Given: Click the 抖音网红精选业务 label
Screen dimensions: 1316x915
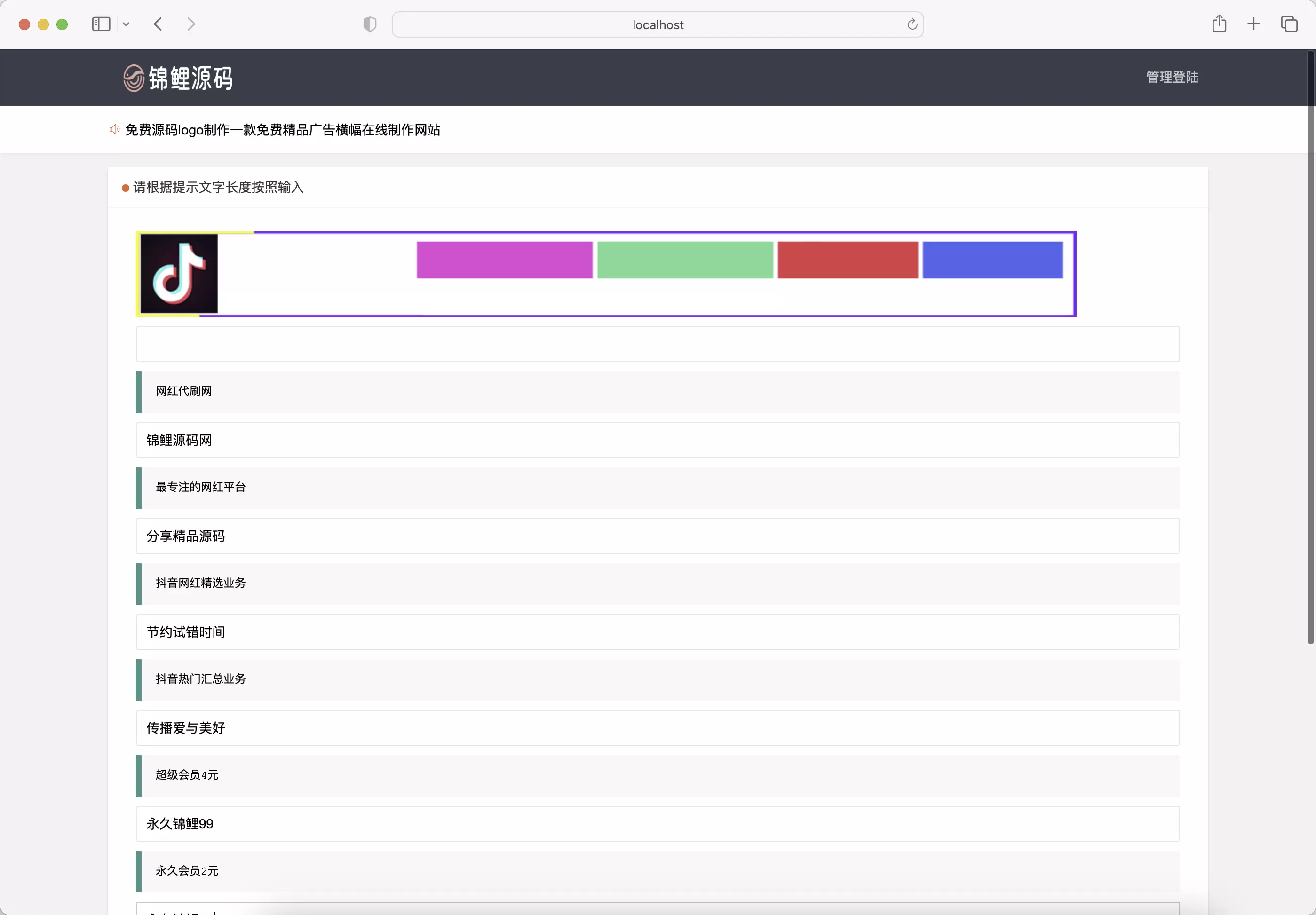Looking at the screenshot, I should coord(201,583).
